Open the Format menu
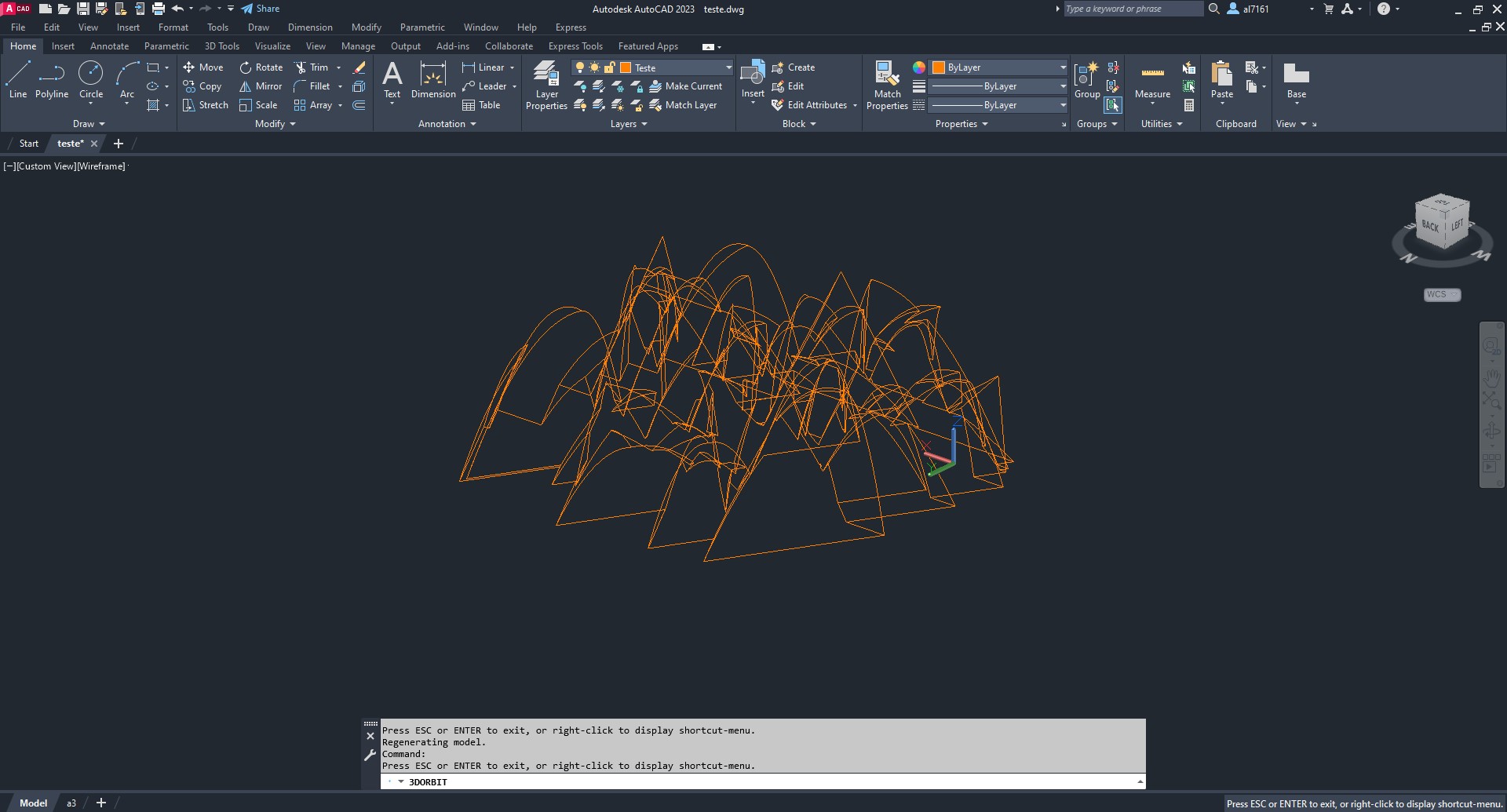Image resolution: width=1507 pixels, height=812 pixels. click(173, 27)
